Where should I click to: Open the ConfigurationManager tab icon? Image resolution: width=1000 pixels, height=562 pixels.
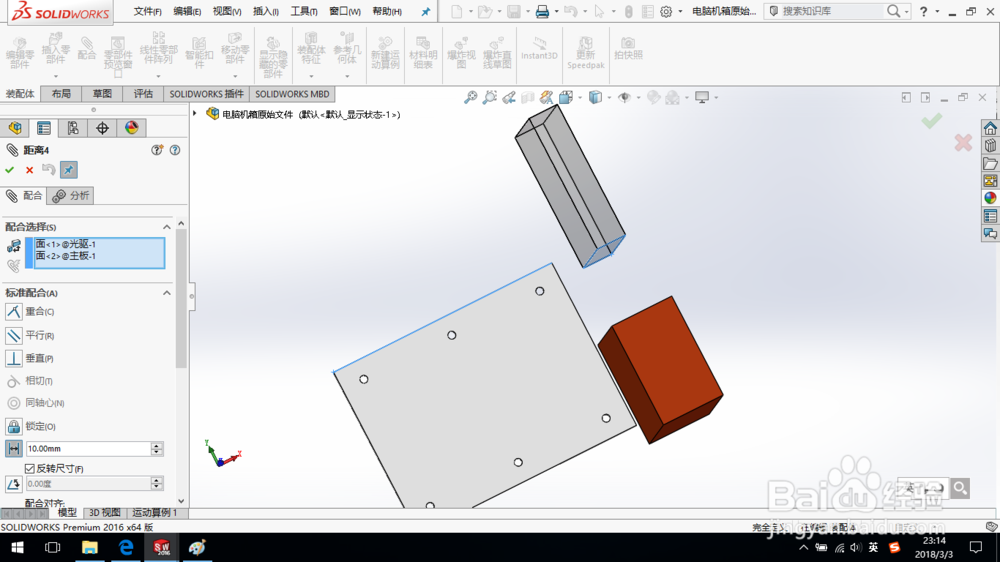coord(73,128)
